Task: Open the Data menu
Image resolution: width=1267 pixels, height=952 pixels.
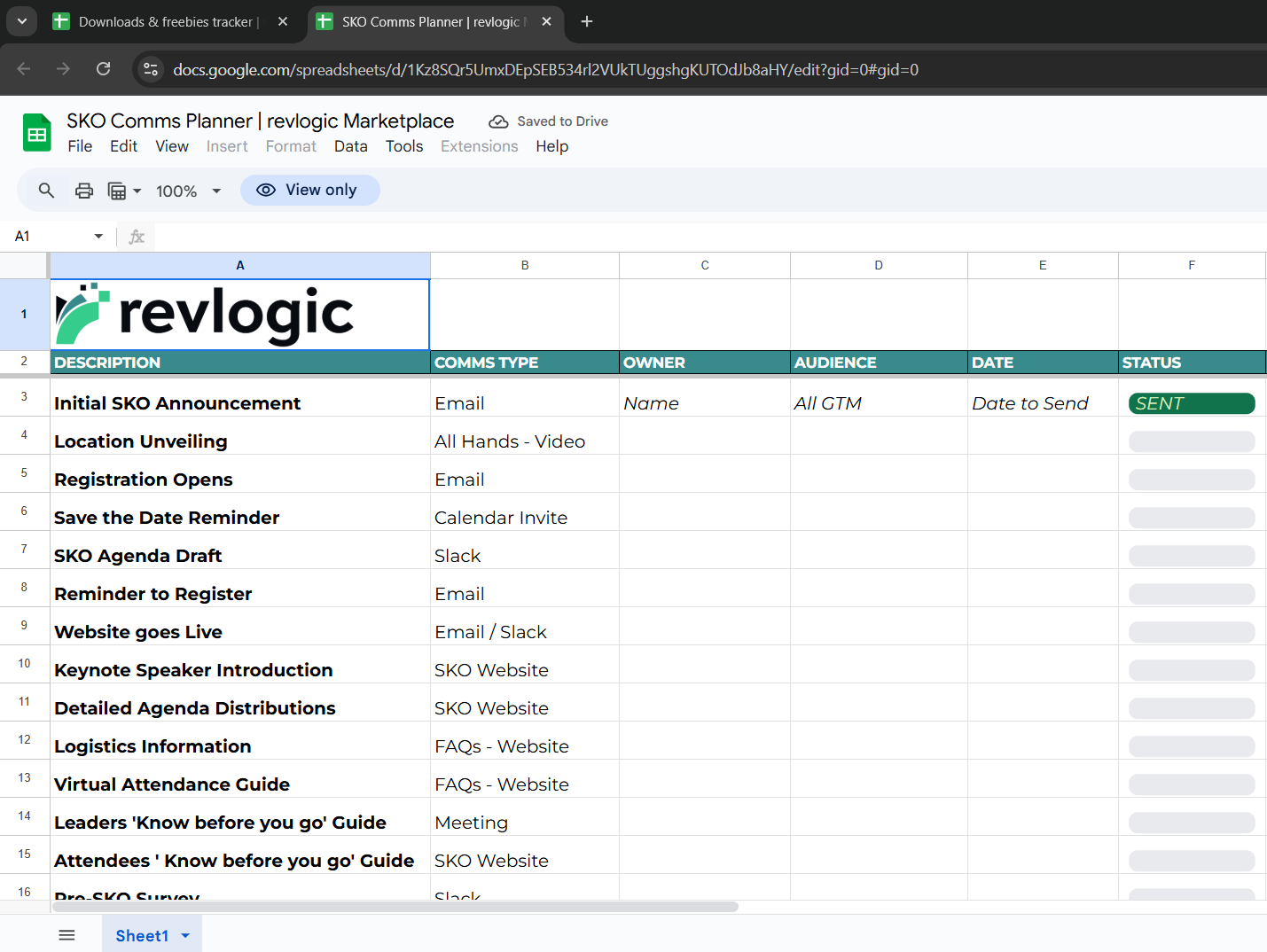Action: (350, 146)
